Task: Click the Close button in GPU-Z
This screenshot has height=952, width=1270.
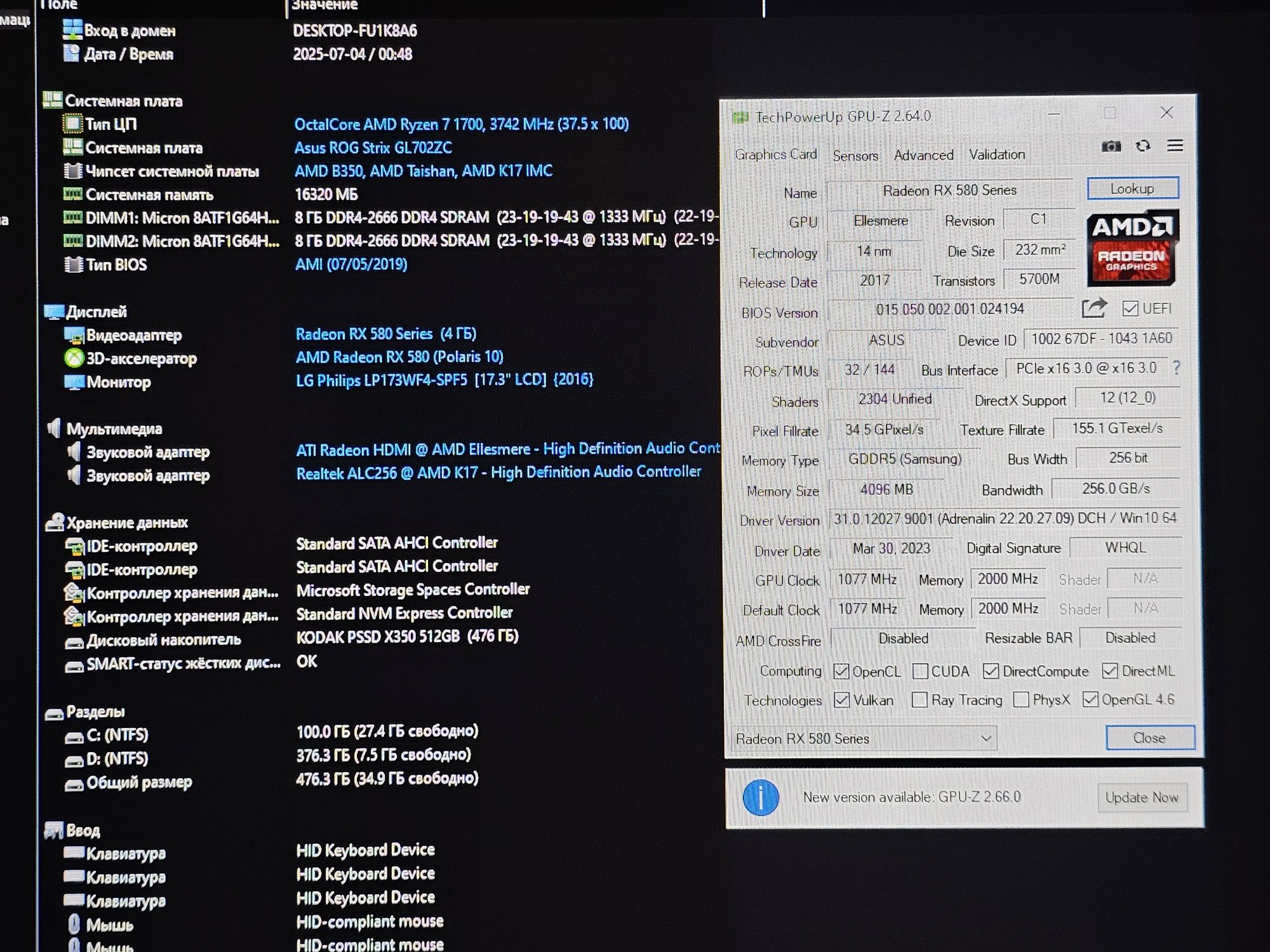Action: point(1149,737)
